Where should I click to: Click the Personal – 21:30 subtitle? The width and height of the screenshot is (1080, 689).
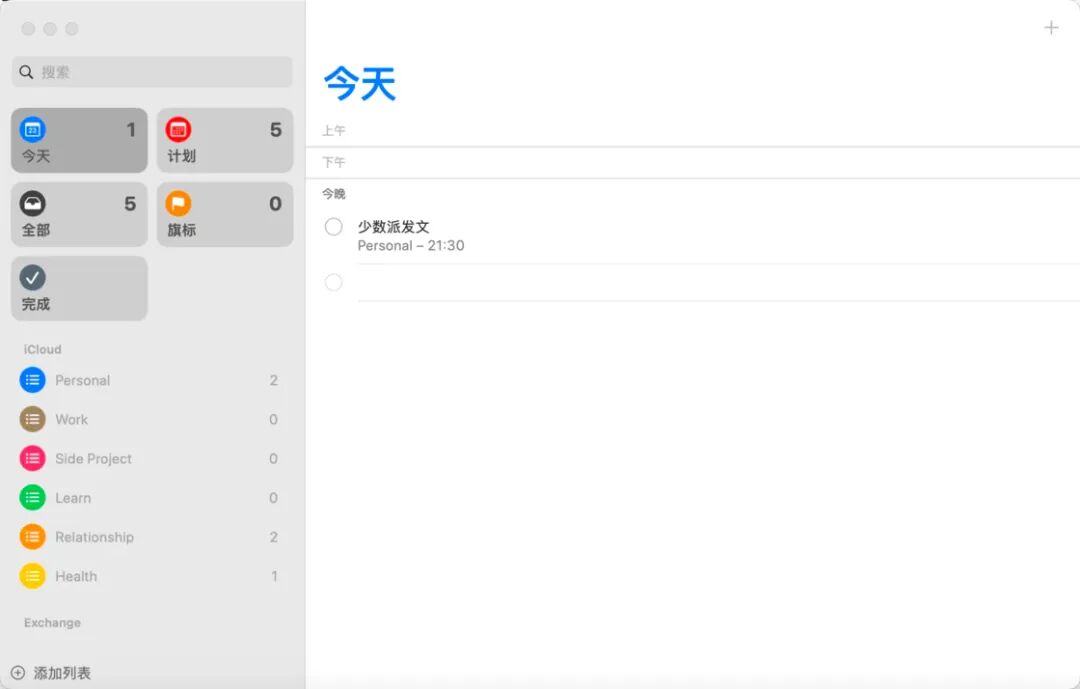tap(411, 246)
